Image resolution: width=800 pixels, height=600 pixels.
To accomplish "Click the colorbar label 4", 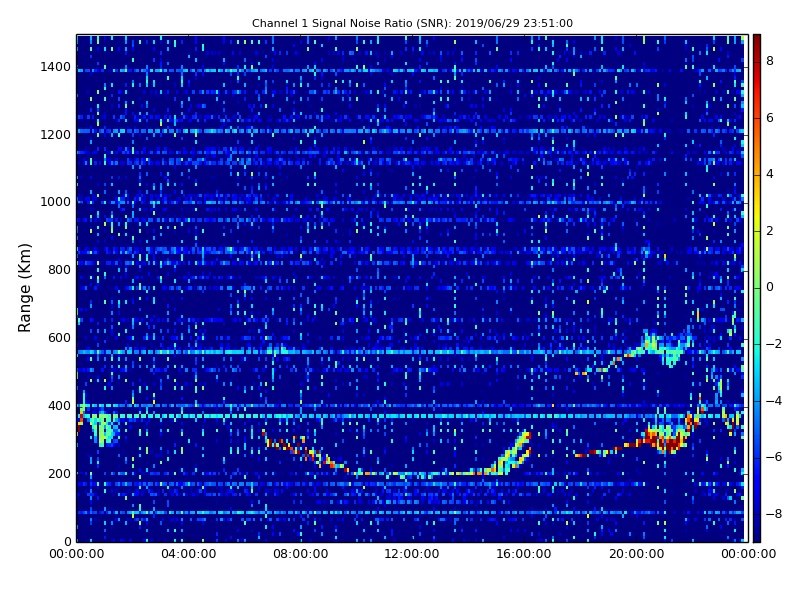I will click(770, 174).
